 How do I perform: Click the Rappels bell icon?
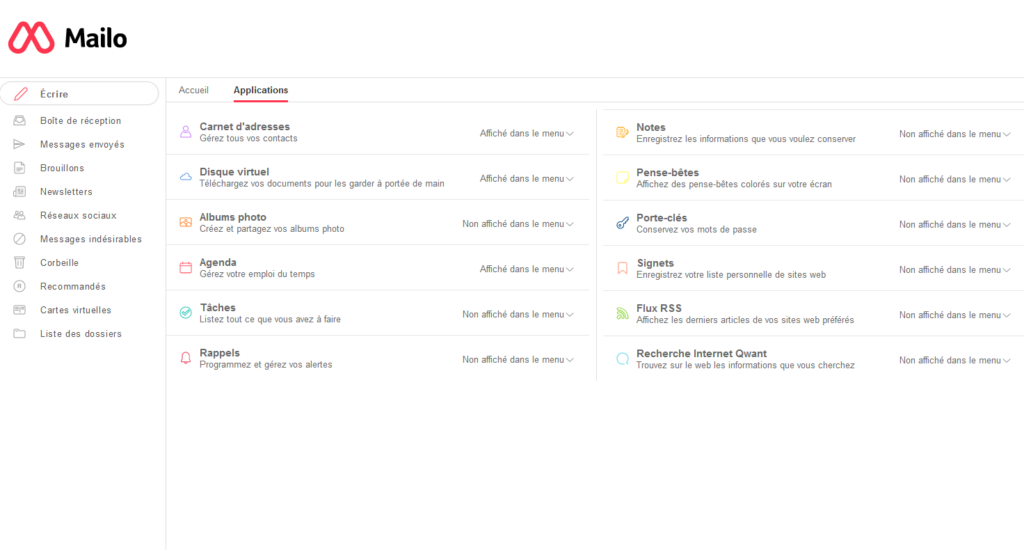coord(185,358)
